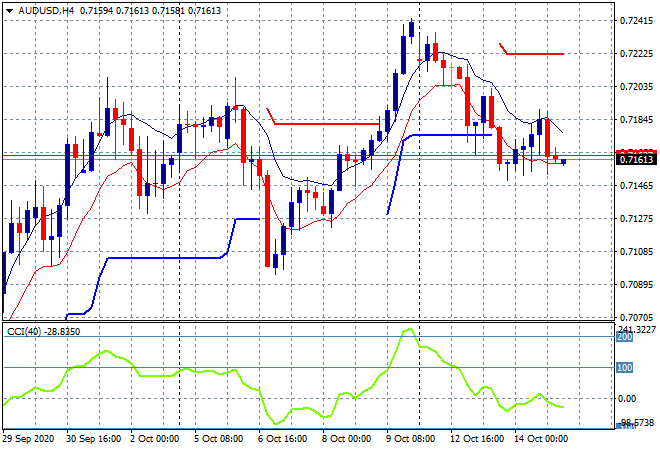Click the 9 Oct 08:00 time label
660x450 pixels.
(410, 439)
